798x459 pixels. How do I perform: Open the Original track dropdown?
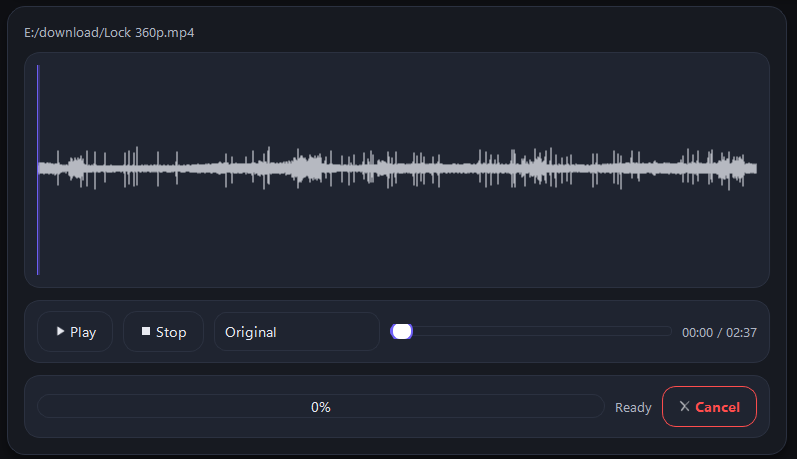(297, 332)
